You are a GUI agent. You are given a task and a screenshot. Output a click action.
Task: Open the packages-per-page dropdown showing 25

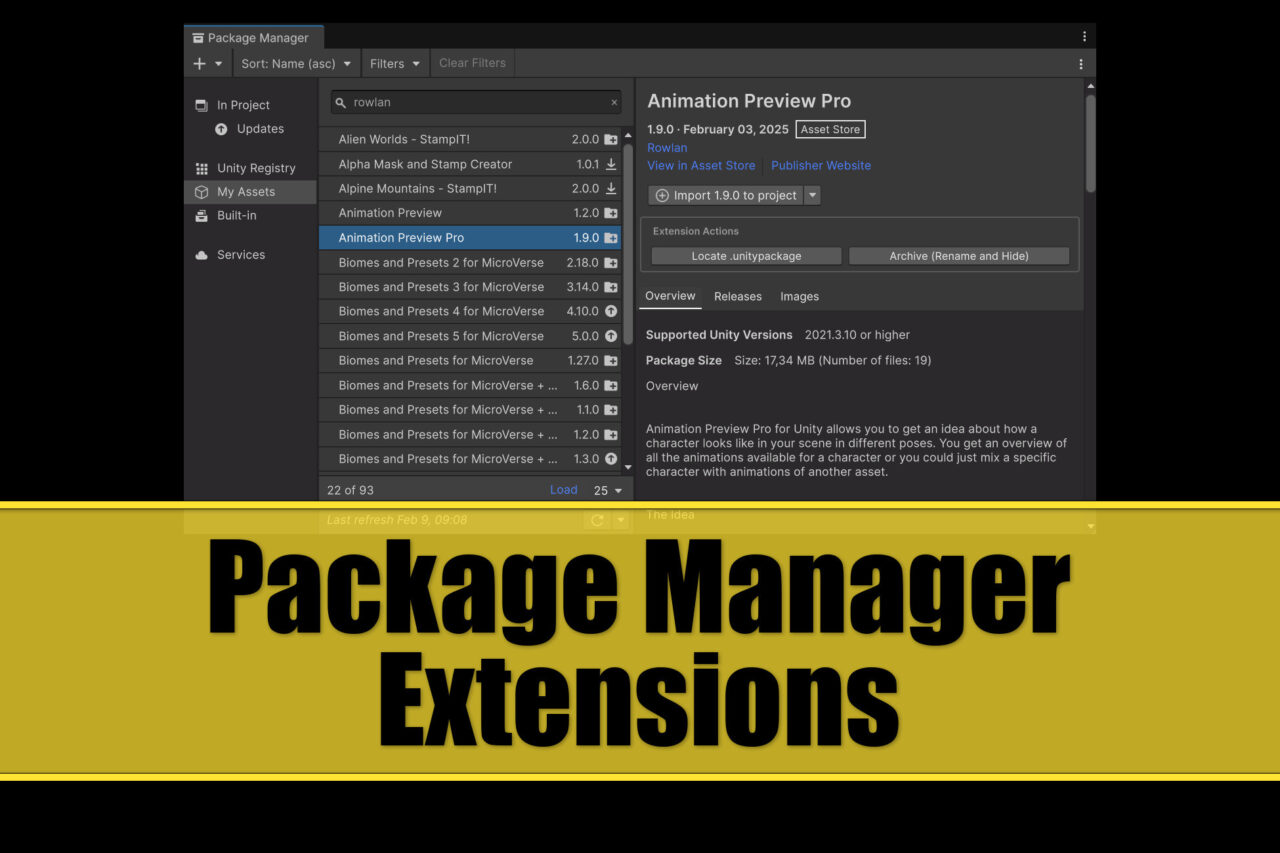point(606,489)
